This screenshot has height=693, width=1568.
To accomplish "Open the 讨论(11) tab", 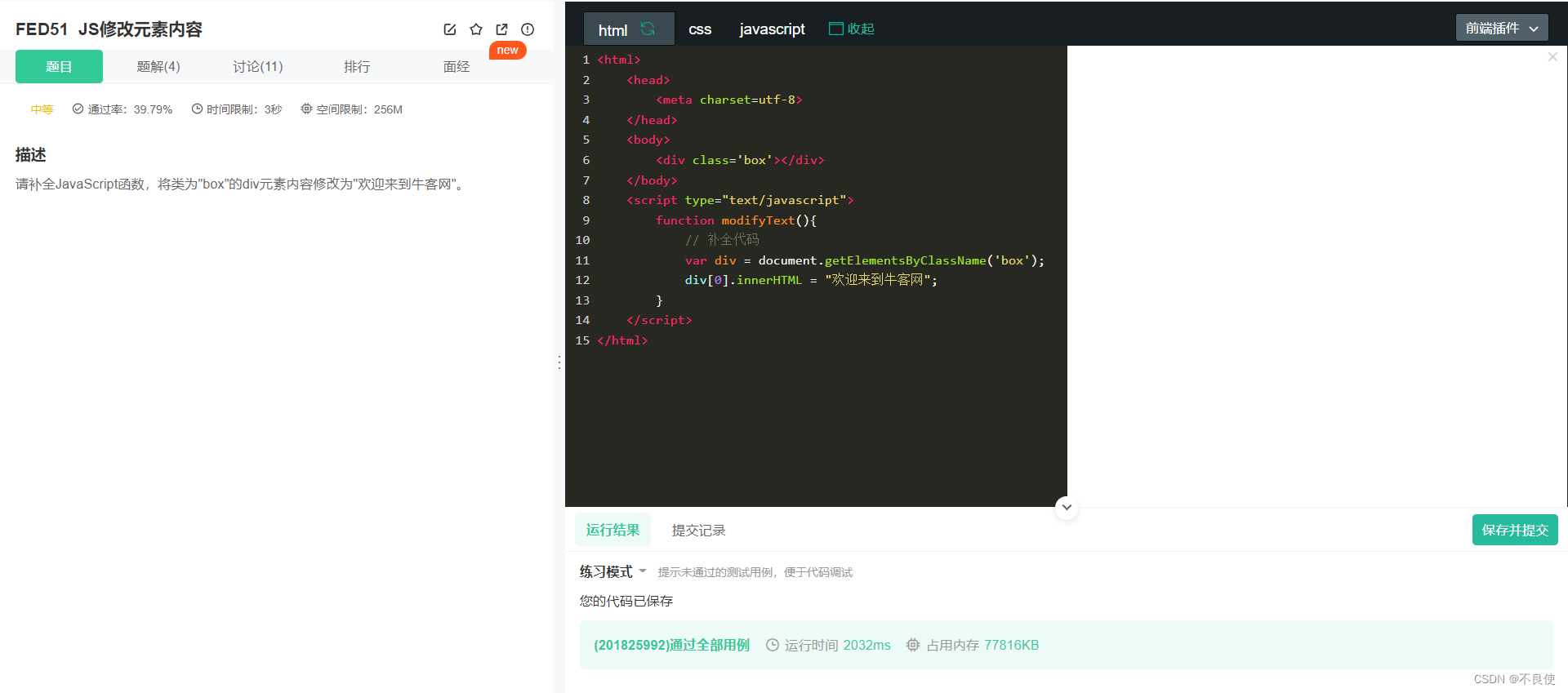I will (258, 66).
